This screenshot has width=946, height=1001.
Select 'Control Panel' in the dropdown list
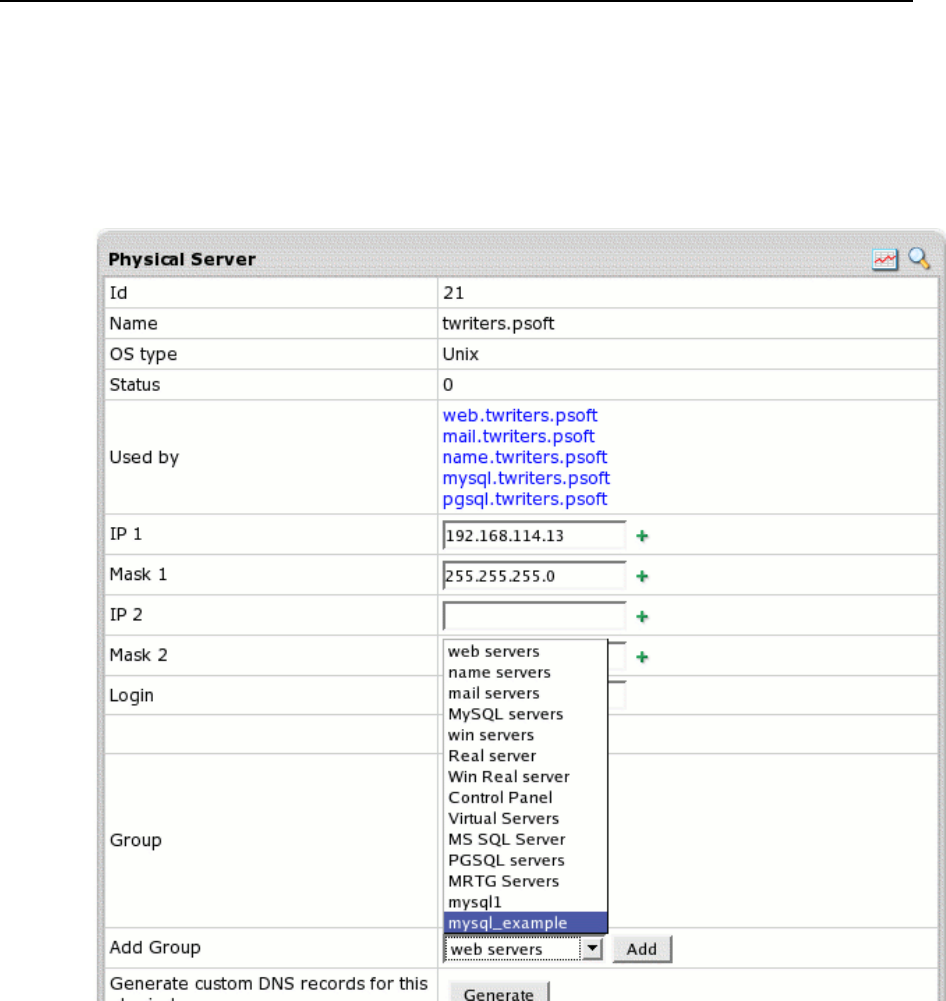click(x=525, y=798)
